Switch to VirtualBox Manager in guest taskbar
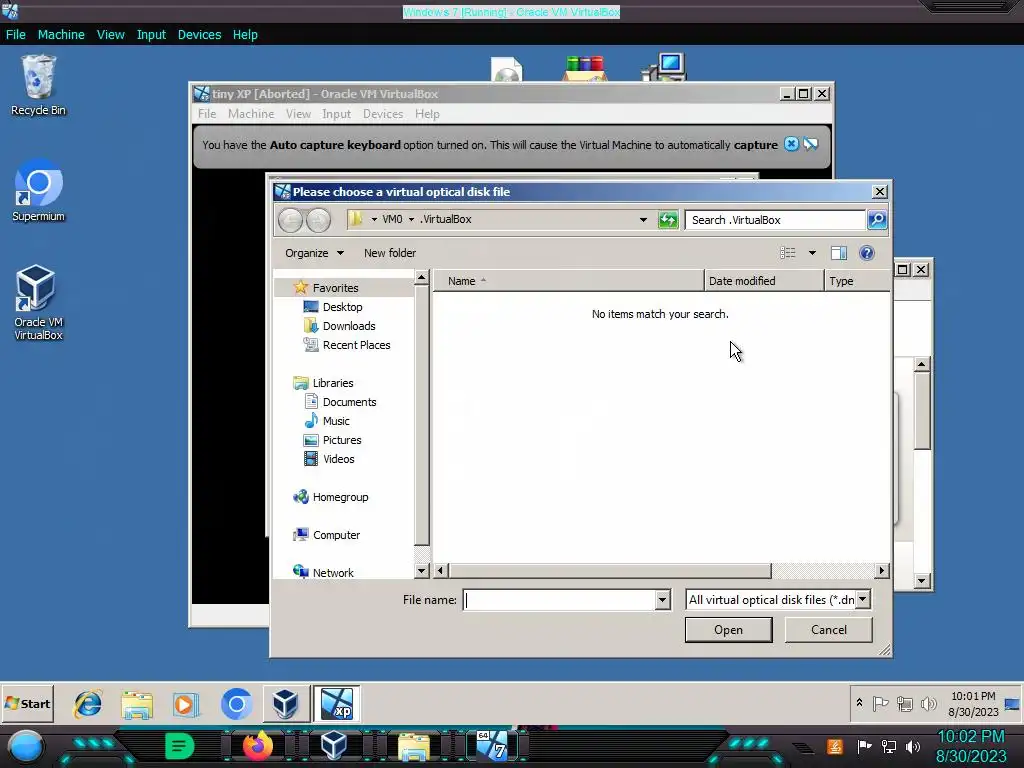 pos(285,704)
